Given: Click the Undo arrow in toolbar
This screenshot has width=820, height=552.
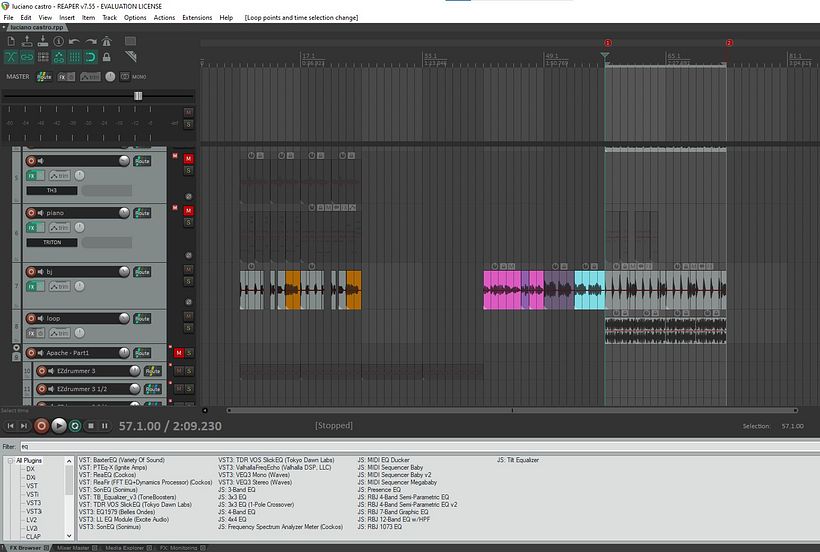Looking at the screenshot, I should pyautogui.click(x=74, y=41).
